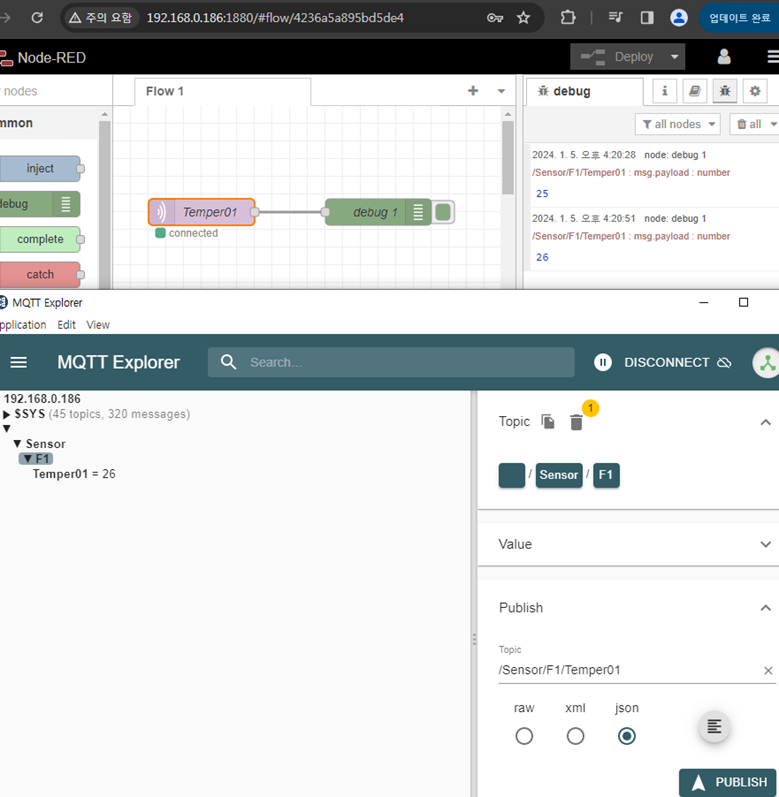Image resolution: width=779 pixels, height=797 pixels.
Task: Open the media control icon in the browser toolbar
Action: pyautogui.click(x=615, y=18)
